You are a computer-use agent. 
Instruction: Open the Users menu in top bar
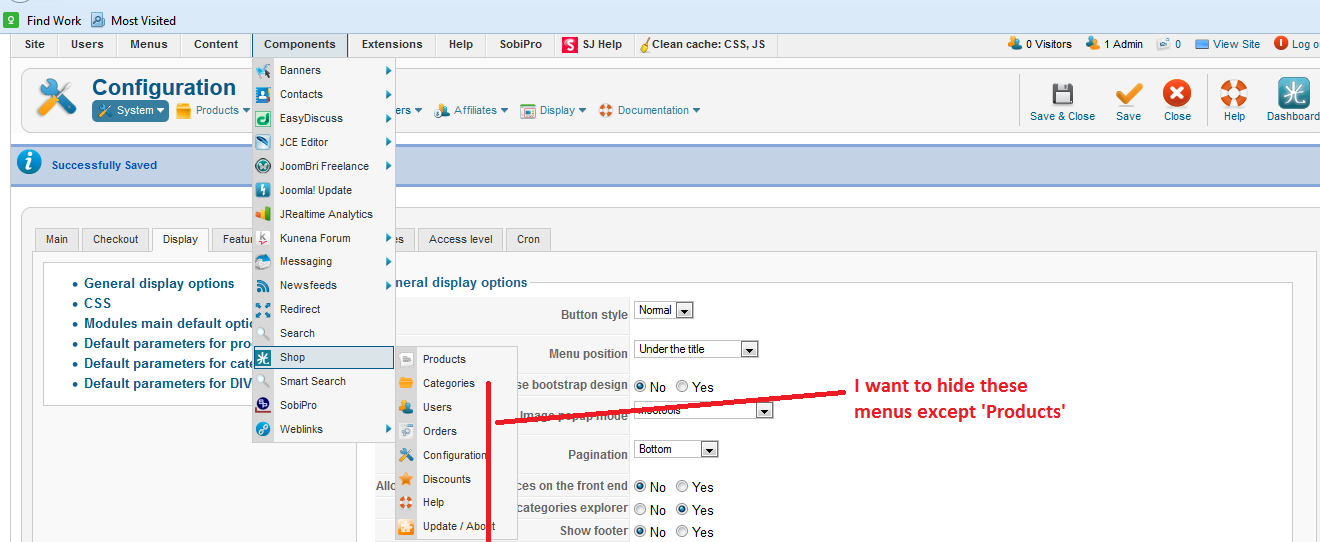(87, 45)
